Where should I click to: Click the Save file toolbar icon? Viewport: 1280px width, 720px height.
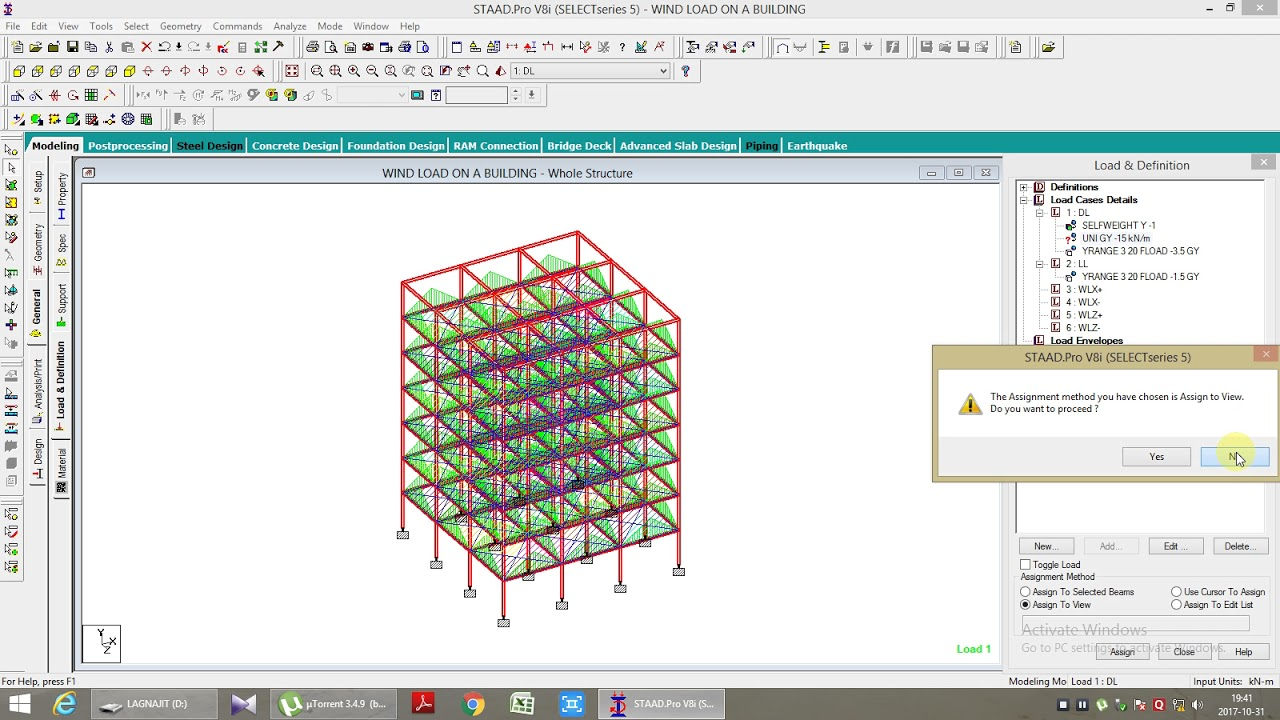[72, 47]
